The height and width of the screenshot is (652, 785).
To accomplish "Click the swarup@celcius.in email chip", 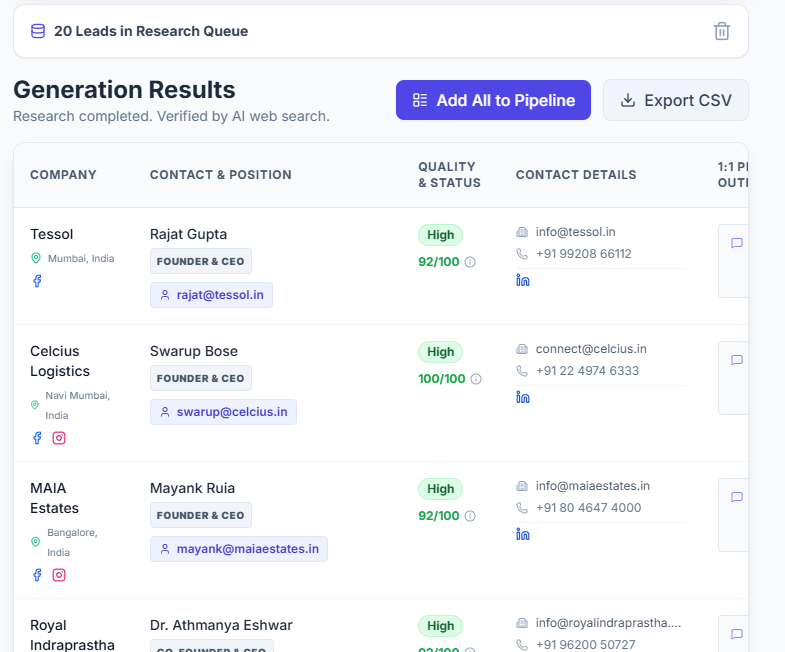I will 223,412.
